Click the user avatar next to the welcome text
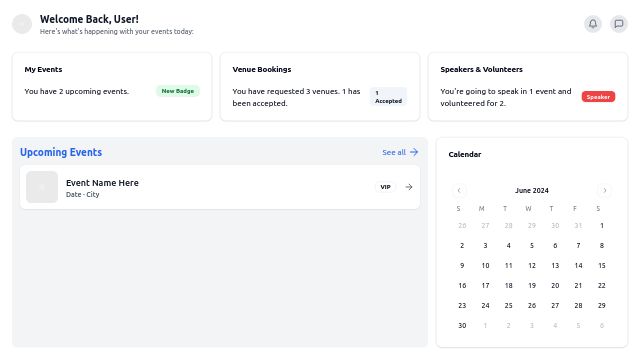Viewport: 640px width, 360px height. (22, 24)
